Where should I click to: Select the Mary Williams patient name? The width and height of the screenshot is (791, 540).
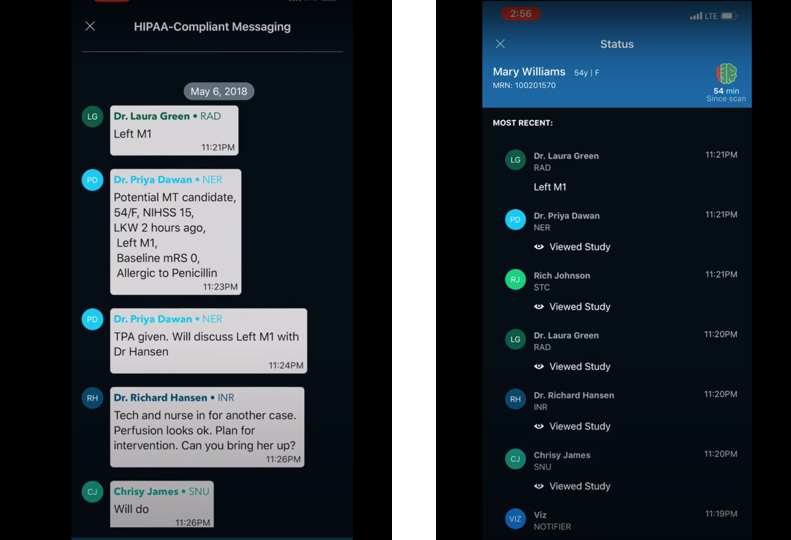click(x=529, y=72)
